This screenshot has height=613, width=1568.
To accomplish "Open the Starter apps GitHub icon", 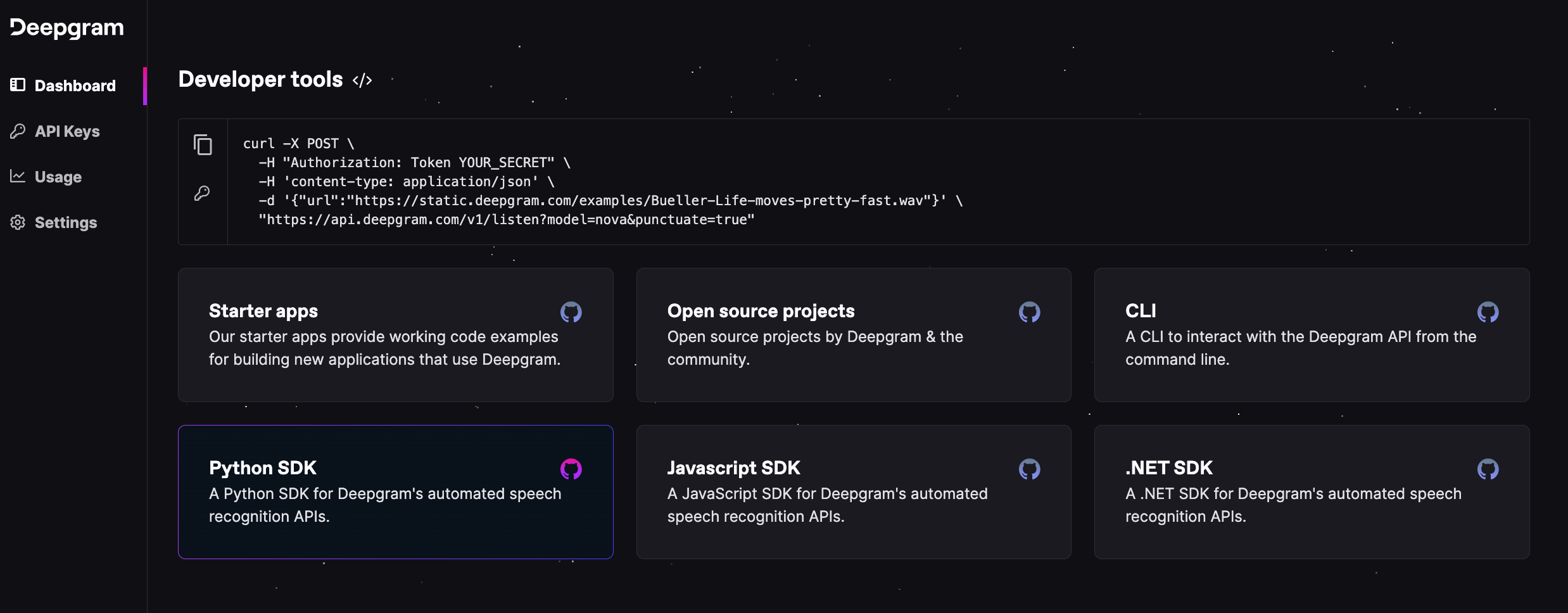I will tap(571, 312).
